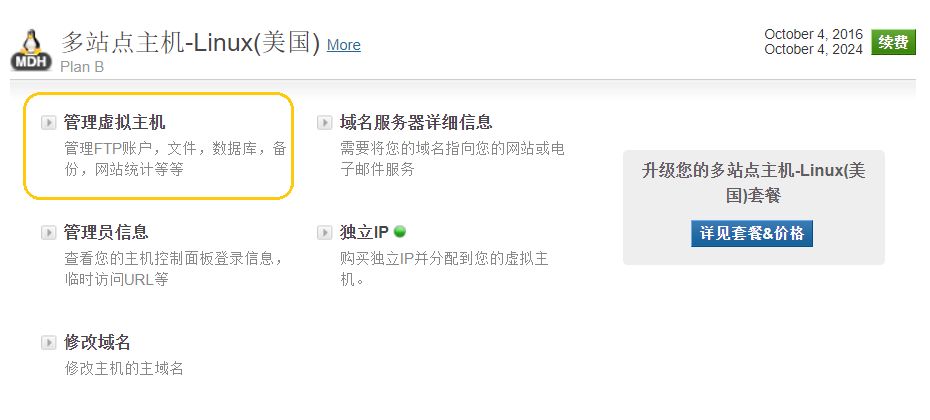Click the Plan B label
930x420 pixels.
[x=82, y=67]
